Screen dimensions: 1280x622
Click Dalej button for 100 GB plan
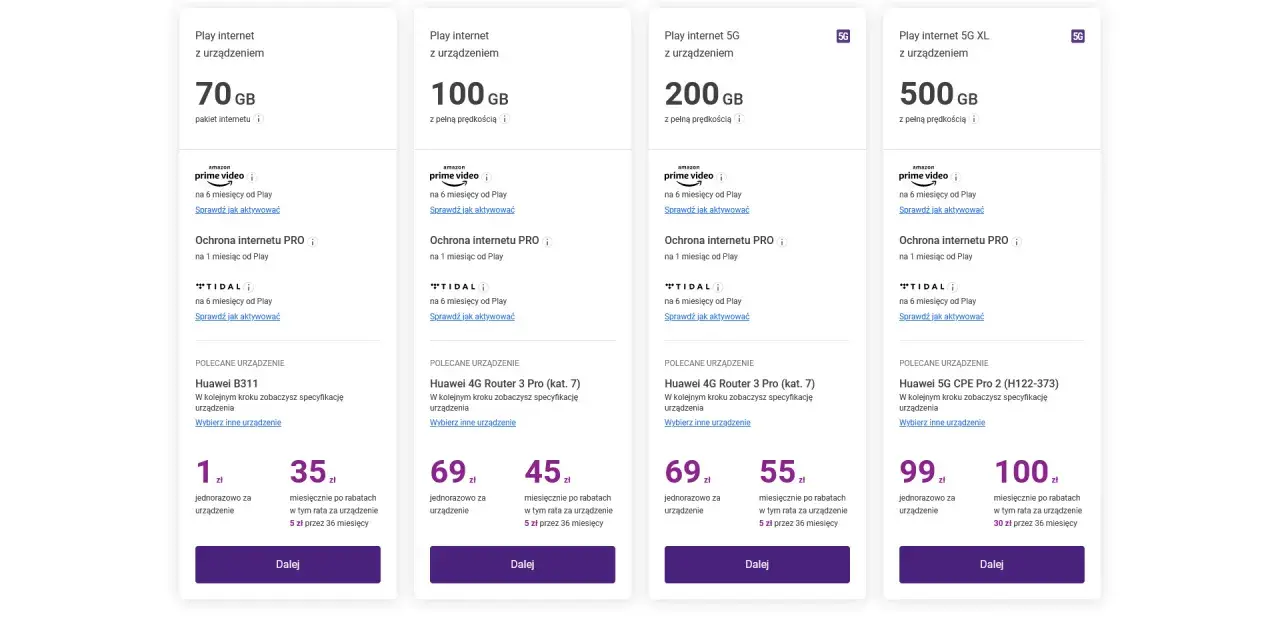[x=523, y=564]
